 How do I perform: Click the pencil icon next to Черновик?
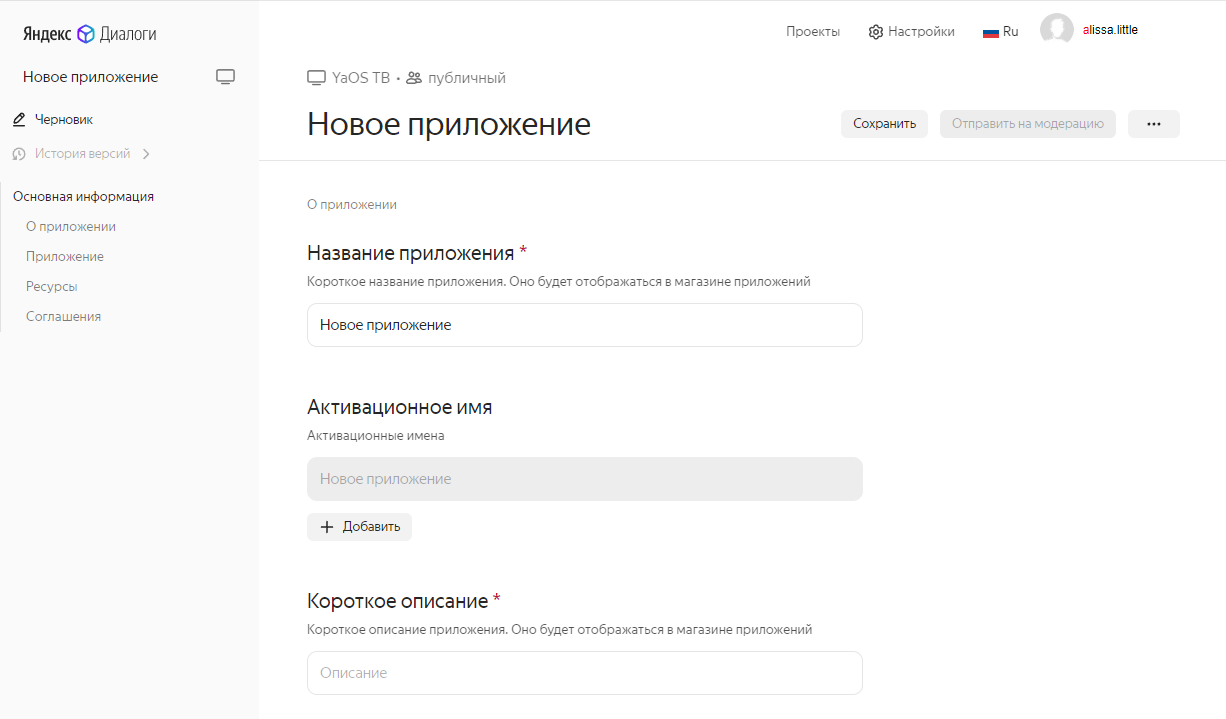click(17, 118)
